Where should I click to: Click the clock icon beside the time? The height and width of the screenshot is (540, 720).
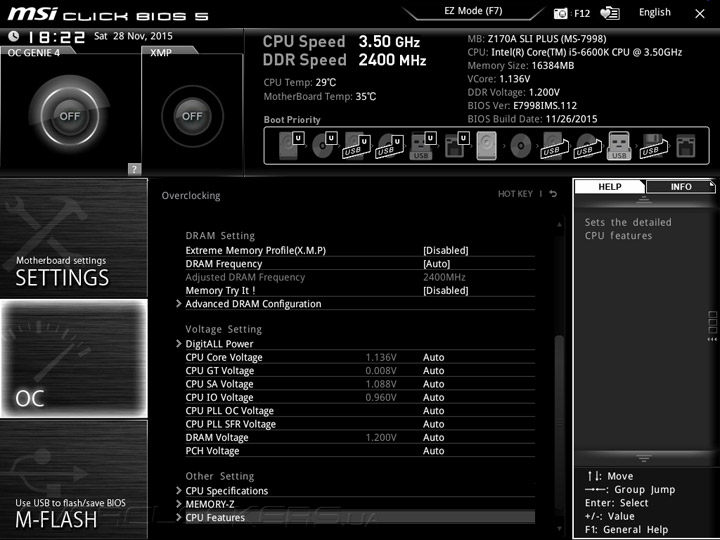(x=14, y=36)
